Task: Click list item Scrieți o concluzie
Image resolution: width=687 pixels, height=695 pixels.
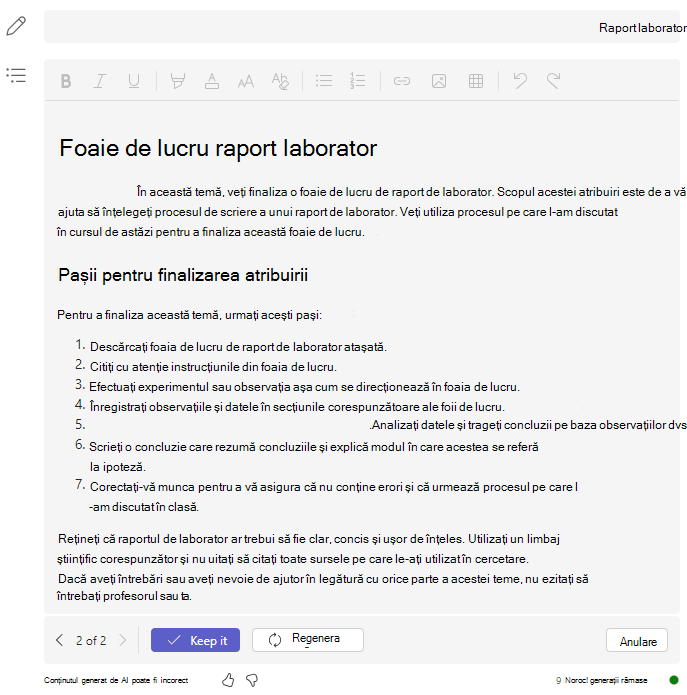Action: (x=313, y=457)
